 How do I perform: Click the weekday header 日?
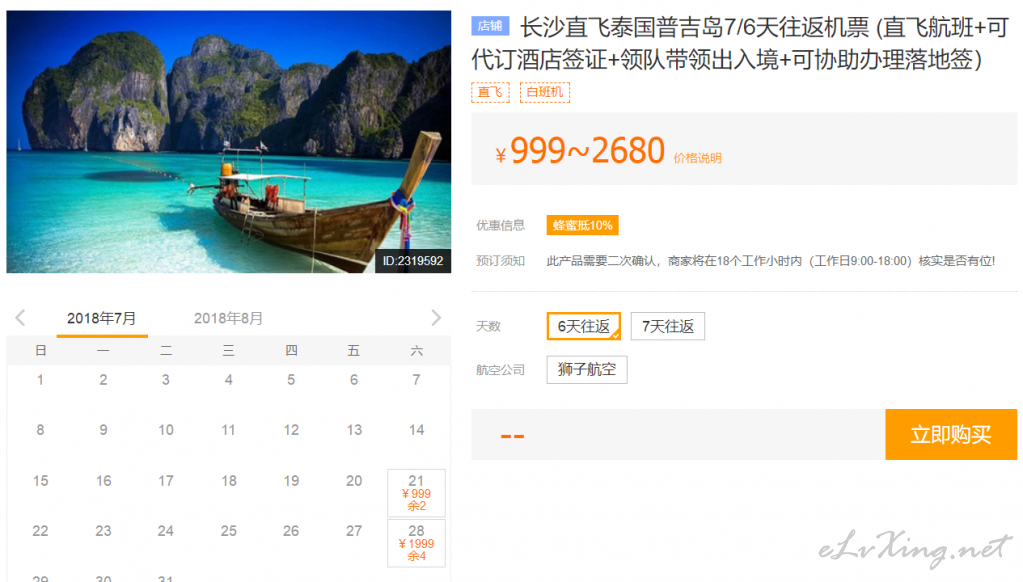[x=40, y=351]
